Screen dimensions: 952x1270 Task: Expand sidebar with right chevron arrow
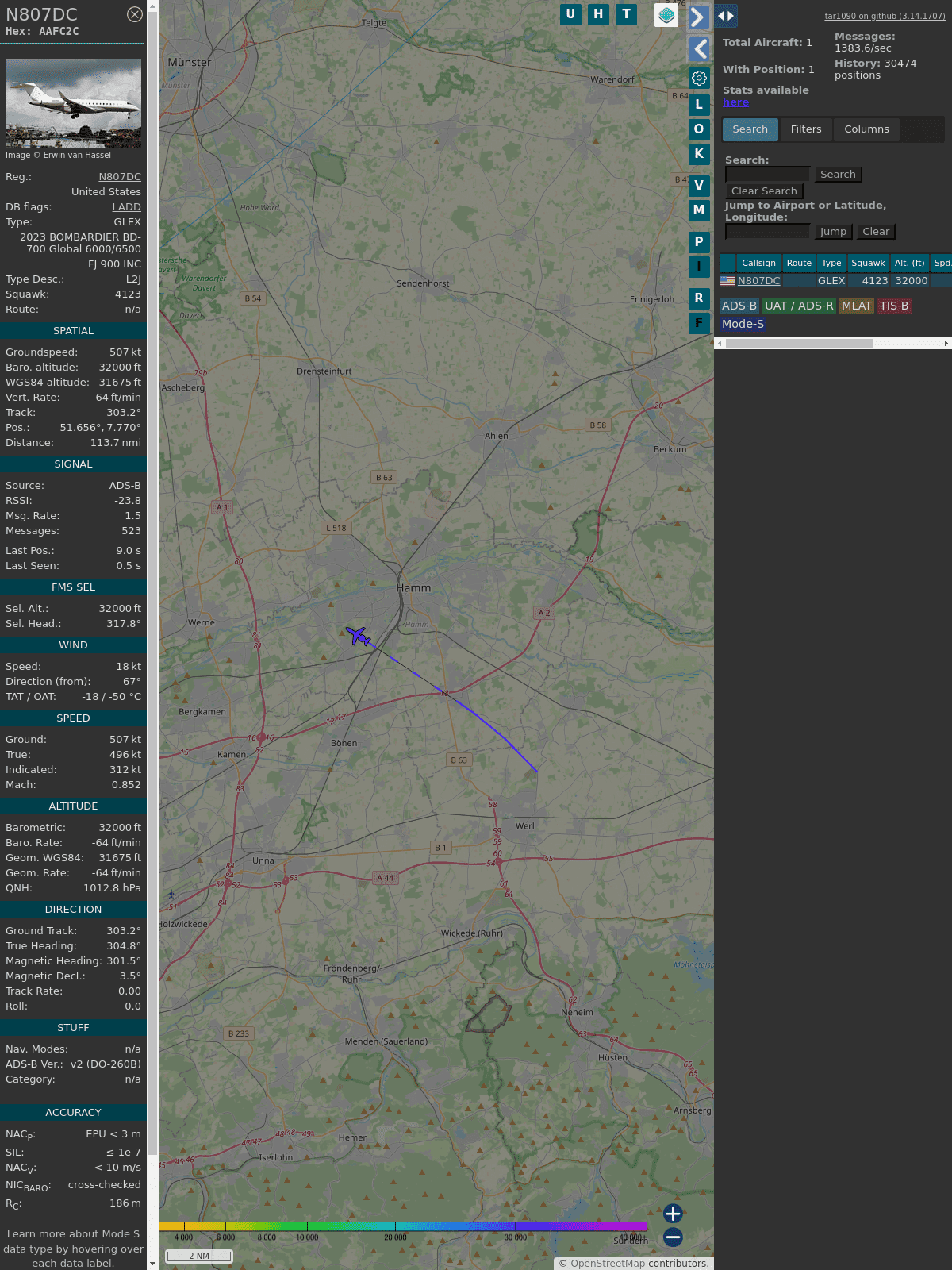[698, 17]
